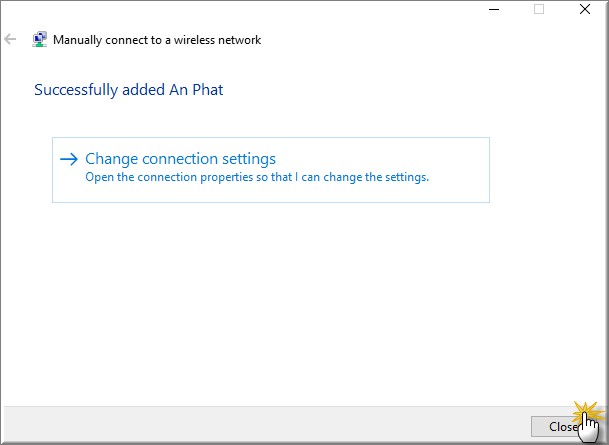The image size is (609, 445).
Task: Open Change connection settings
Action: 271,170
